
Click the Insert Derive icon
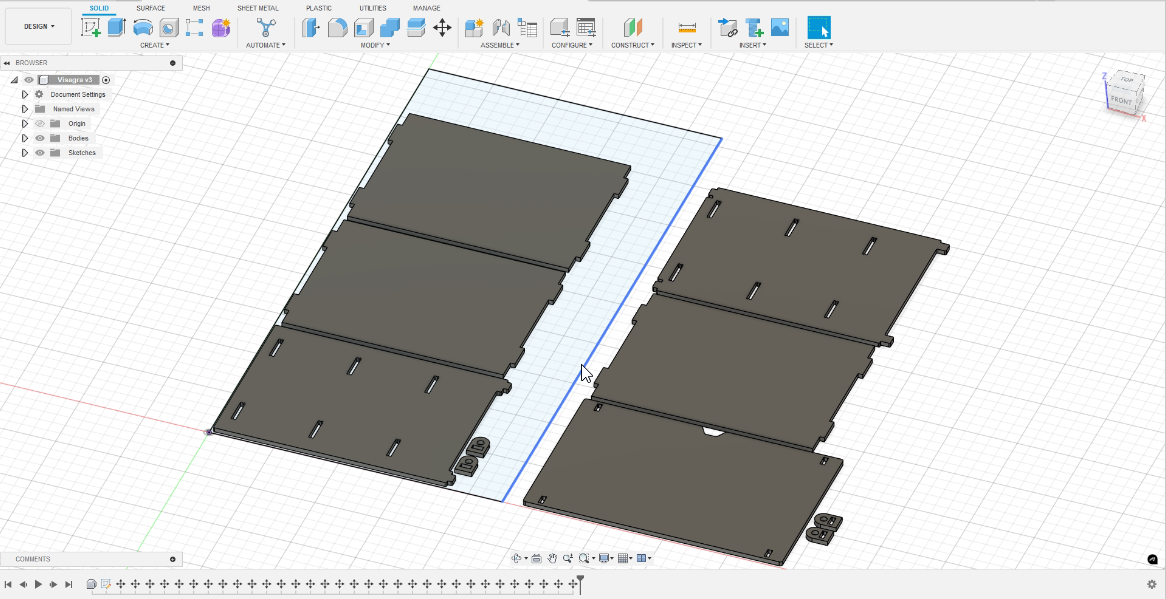click(727, 28)
